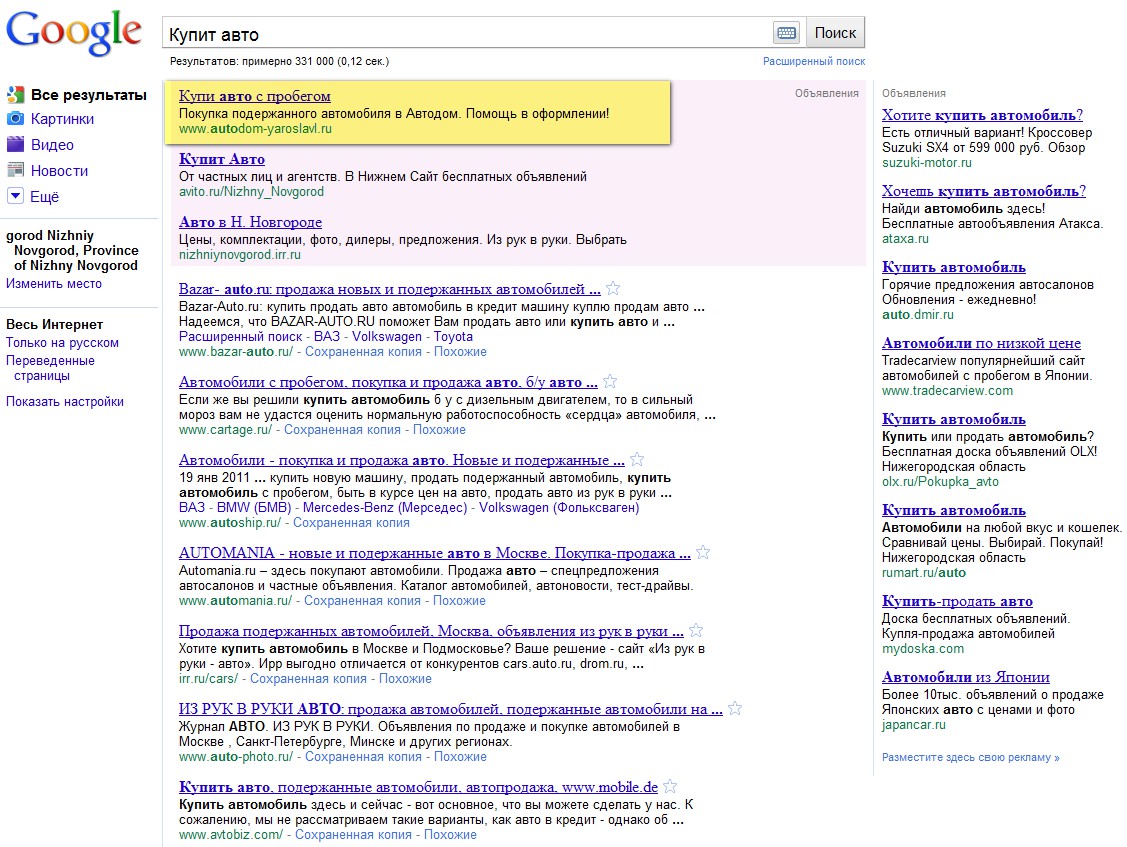Open Mercedes-Benz (Мерседес) sitelink
This screenshot has height=847, width=1127.
385,508
